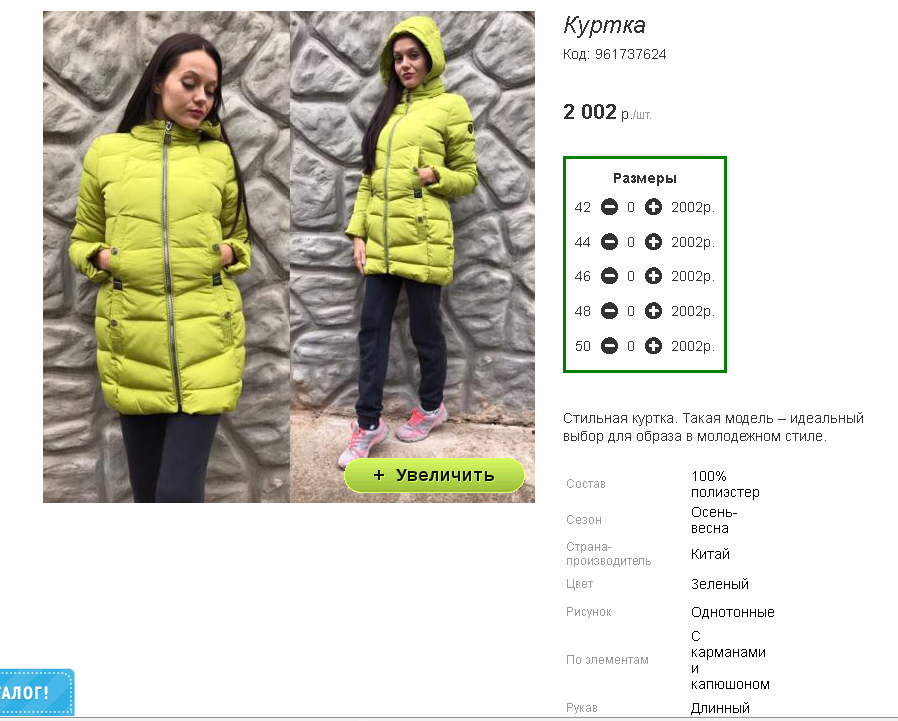
Task: Click minus icon for size 50
Action: [609, 346]
